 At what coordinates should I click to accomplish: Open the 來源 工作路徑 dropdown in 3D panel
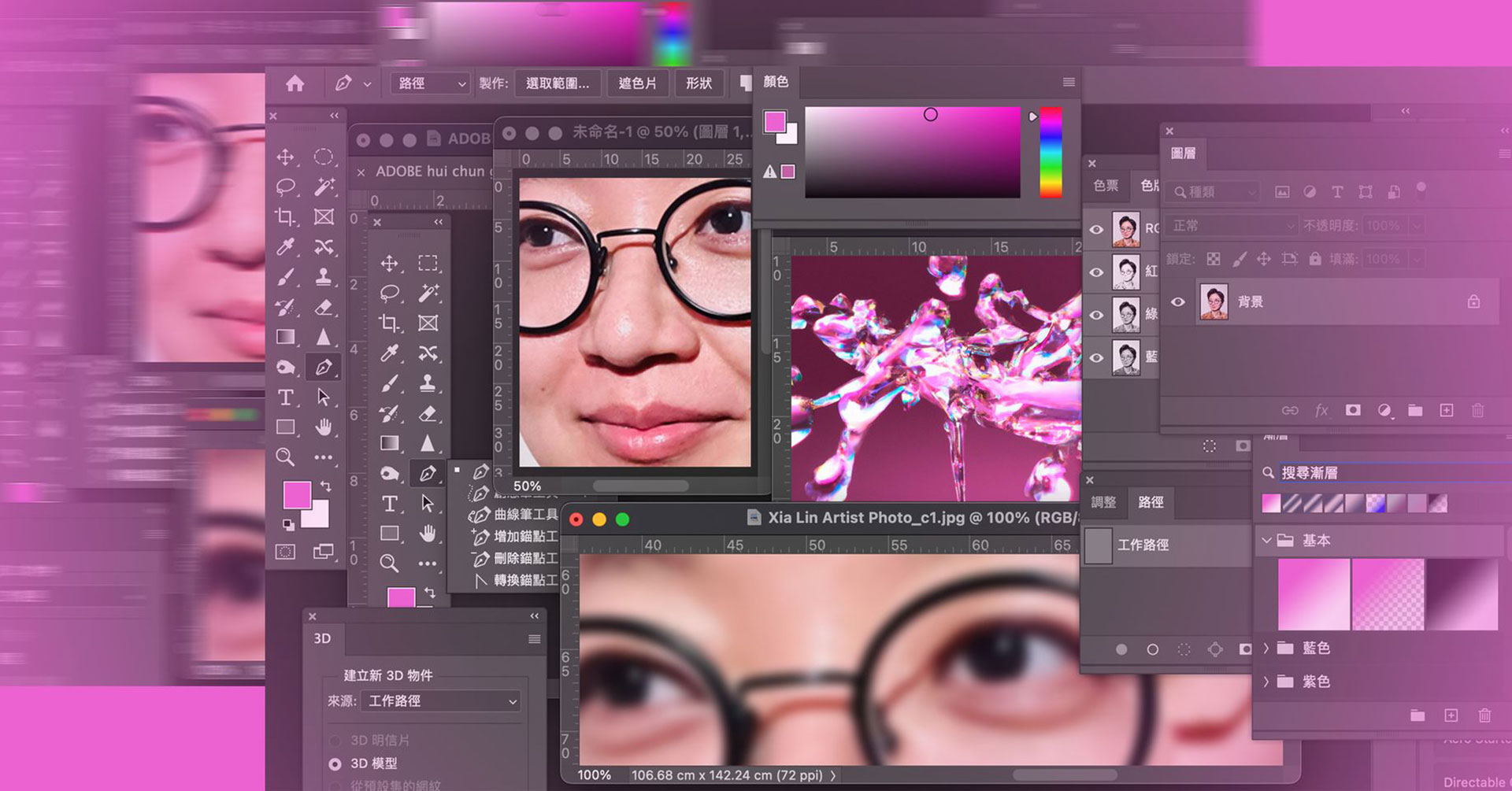[441, 700]
